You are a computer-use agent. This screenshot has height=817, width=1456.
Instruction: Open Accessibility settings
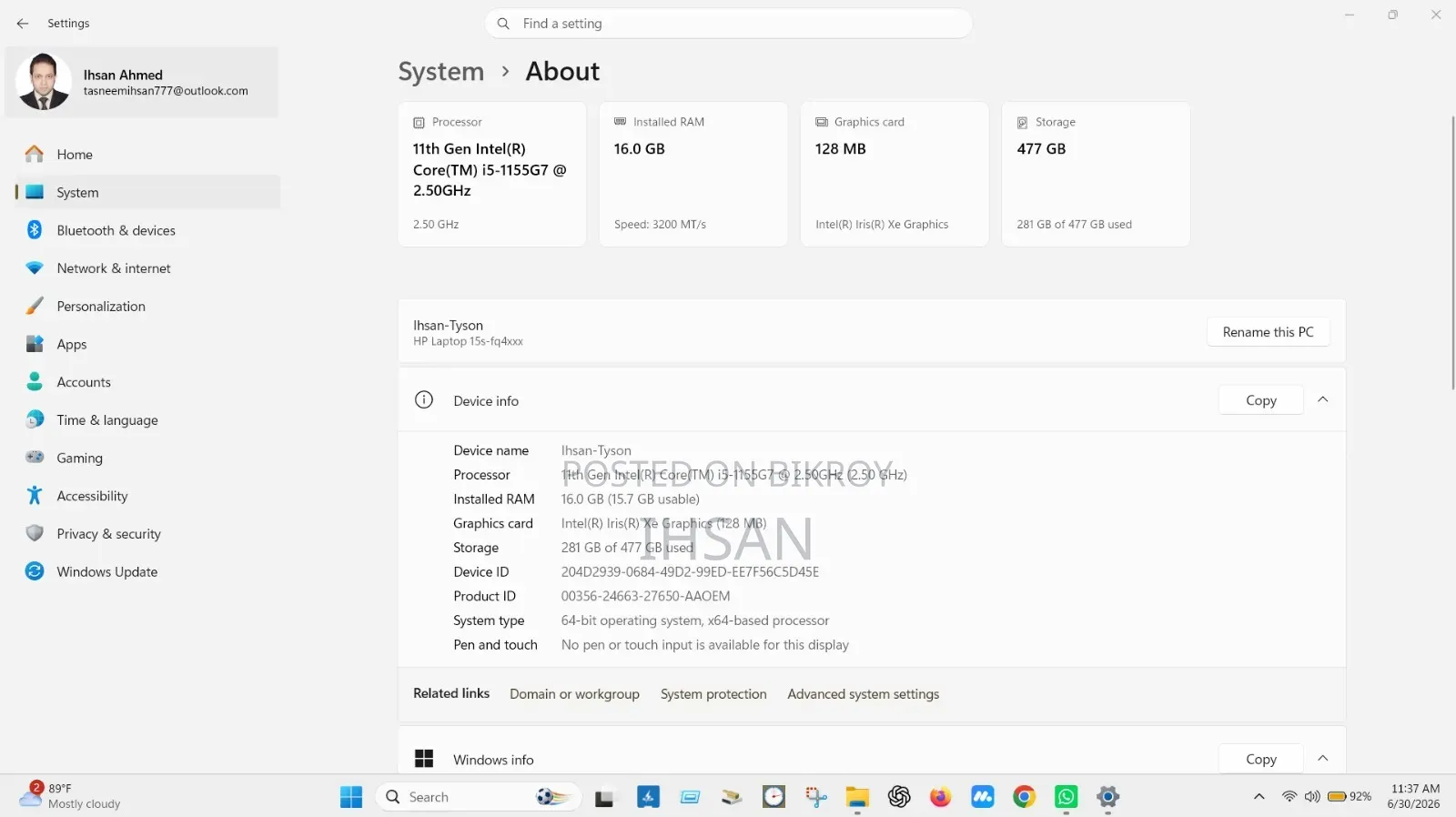(x=147, y=496)
